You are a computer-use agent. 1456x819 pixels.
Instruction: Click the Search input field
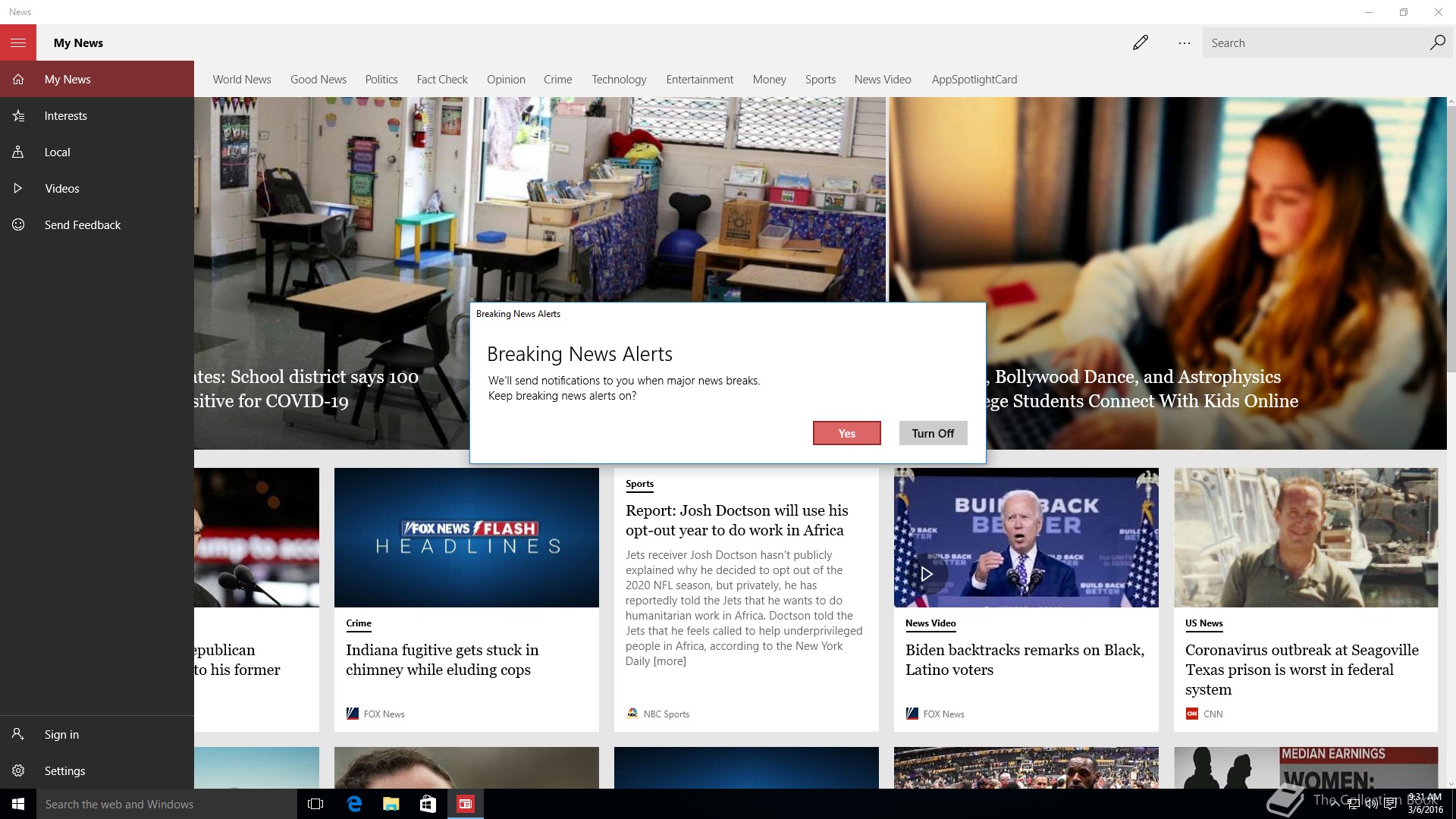(1316, 43)
